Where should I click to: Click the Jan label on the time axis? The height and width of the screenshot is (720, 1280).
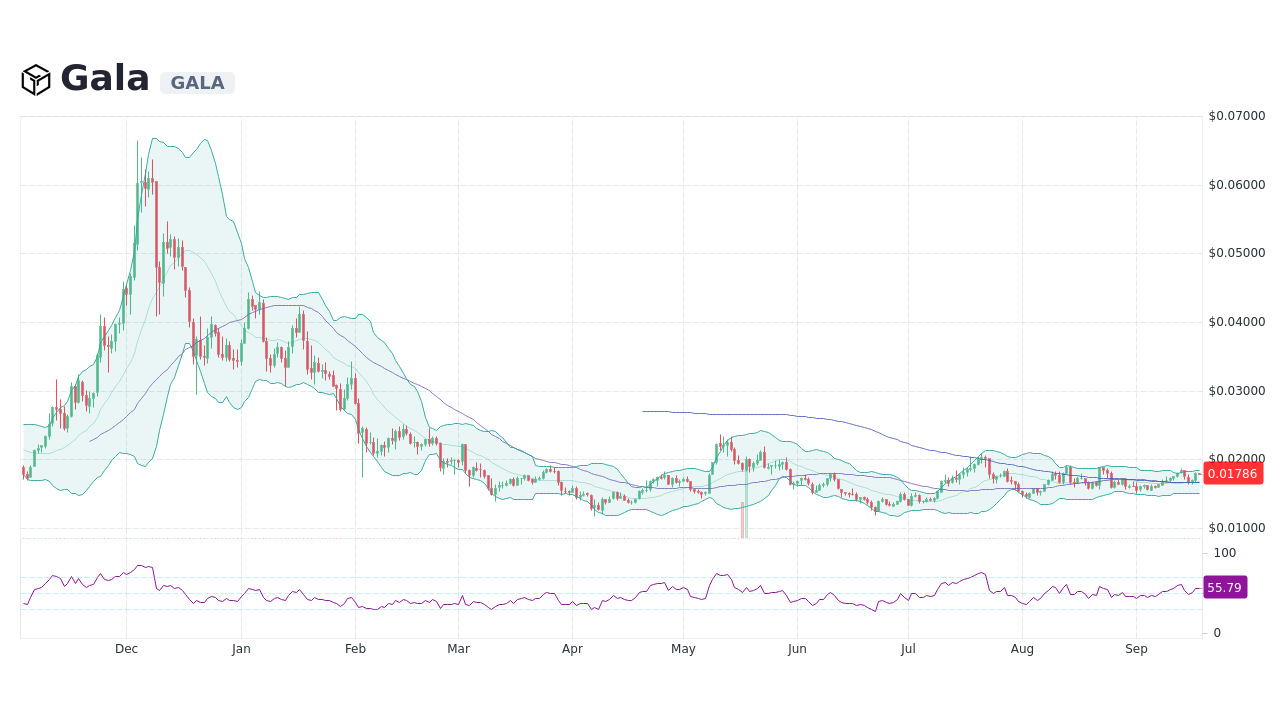point(240,649)
